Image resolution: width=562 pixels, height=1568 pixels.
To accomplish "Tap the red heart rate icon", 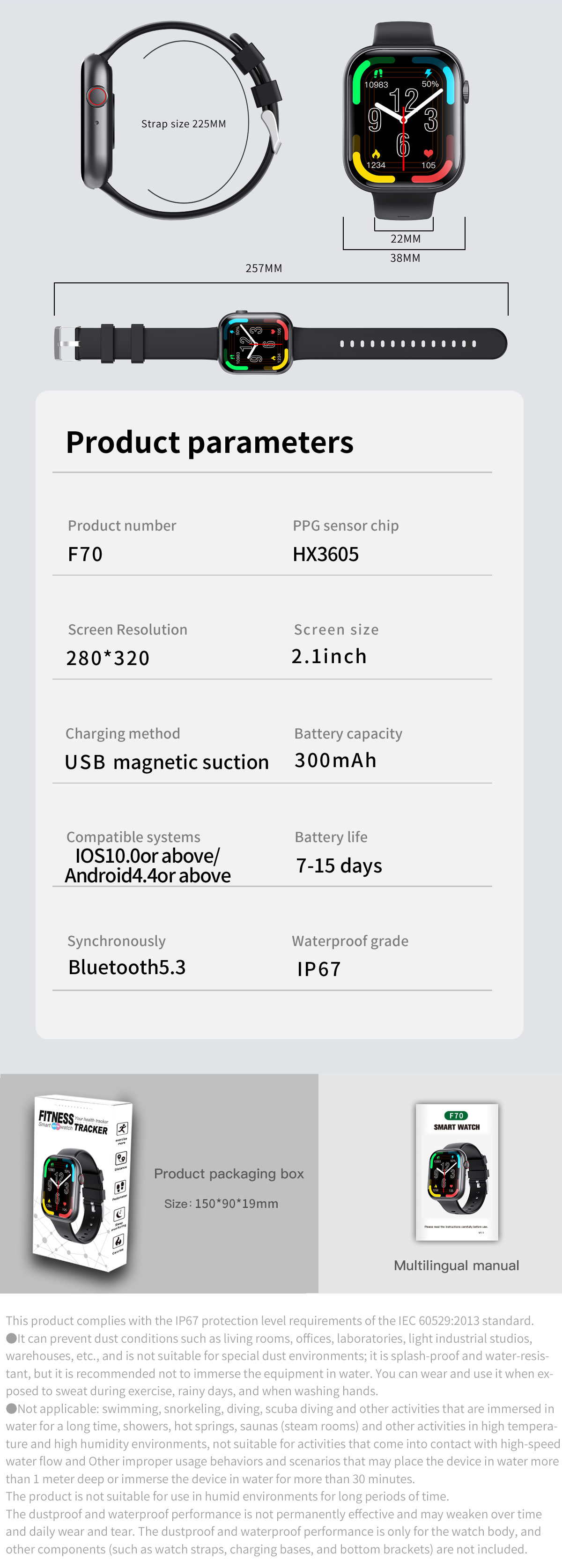I will tap(428, 154).
